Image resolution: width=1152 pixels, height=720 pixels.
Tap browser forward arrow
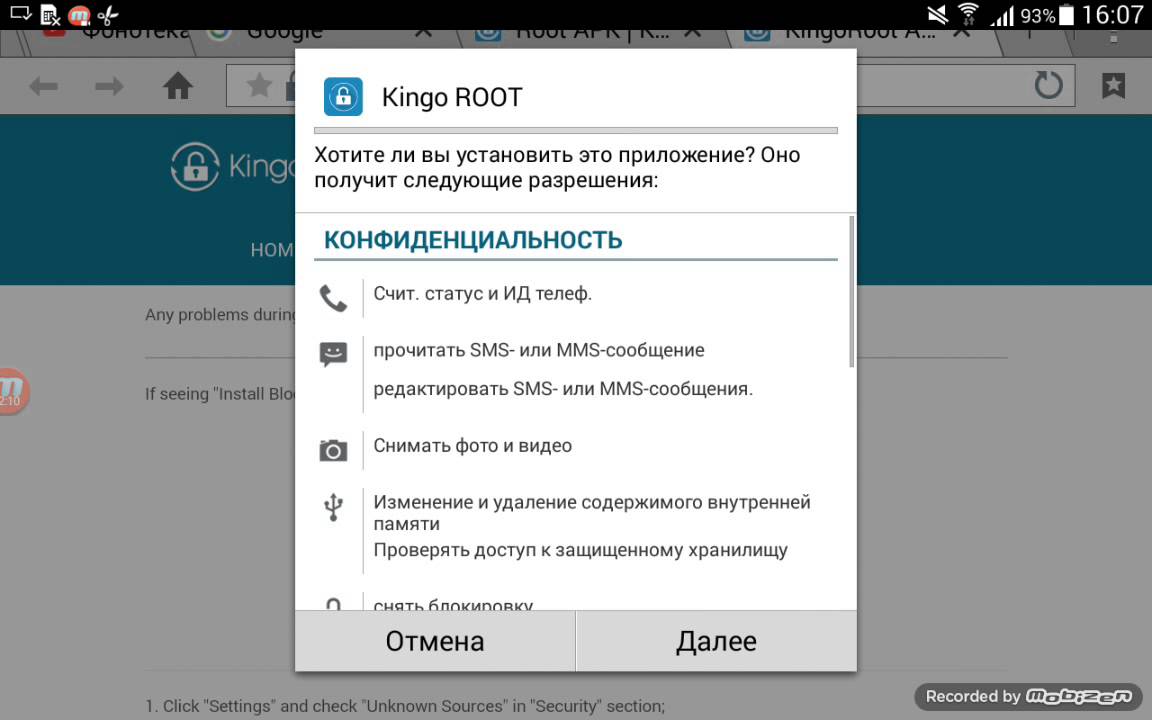click(109, 87)
